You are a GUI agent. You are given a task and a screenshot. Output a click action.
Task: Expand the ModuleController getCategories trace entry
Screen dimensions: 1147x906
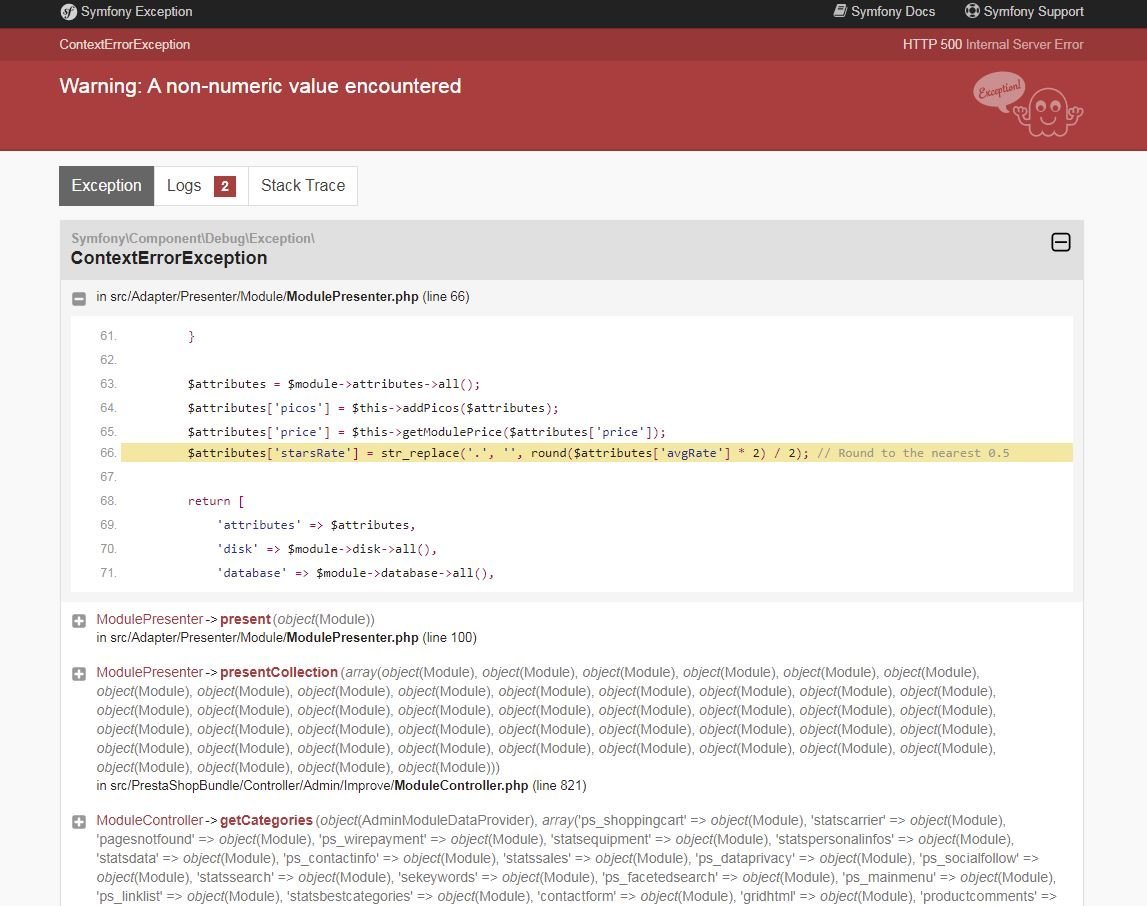79,822
